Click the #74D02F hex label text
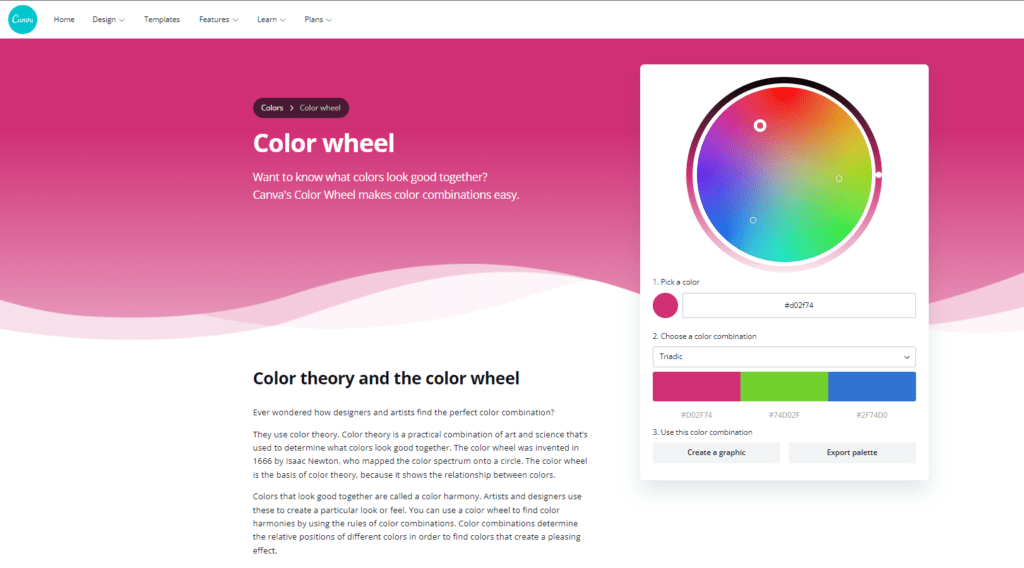The image size is (1024, 568). [x=784, y=415]
